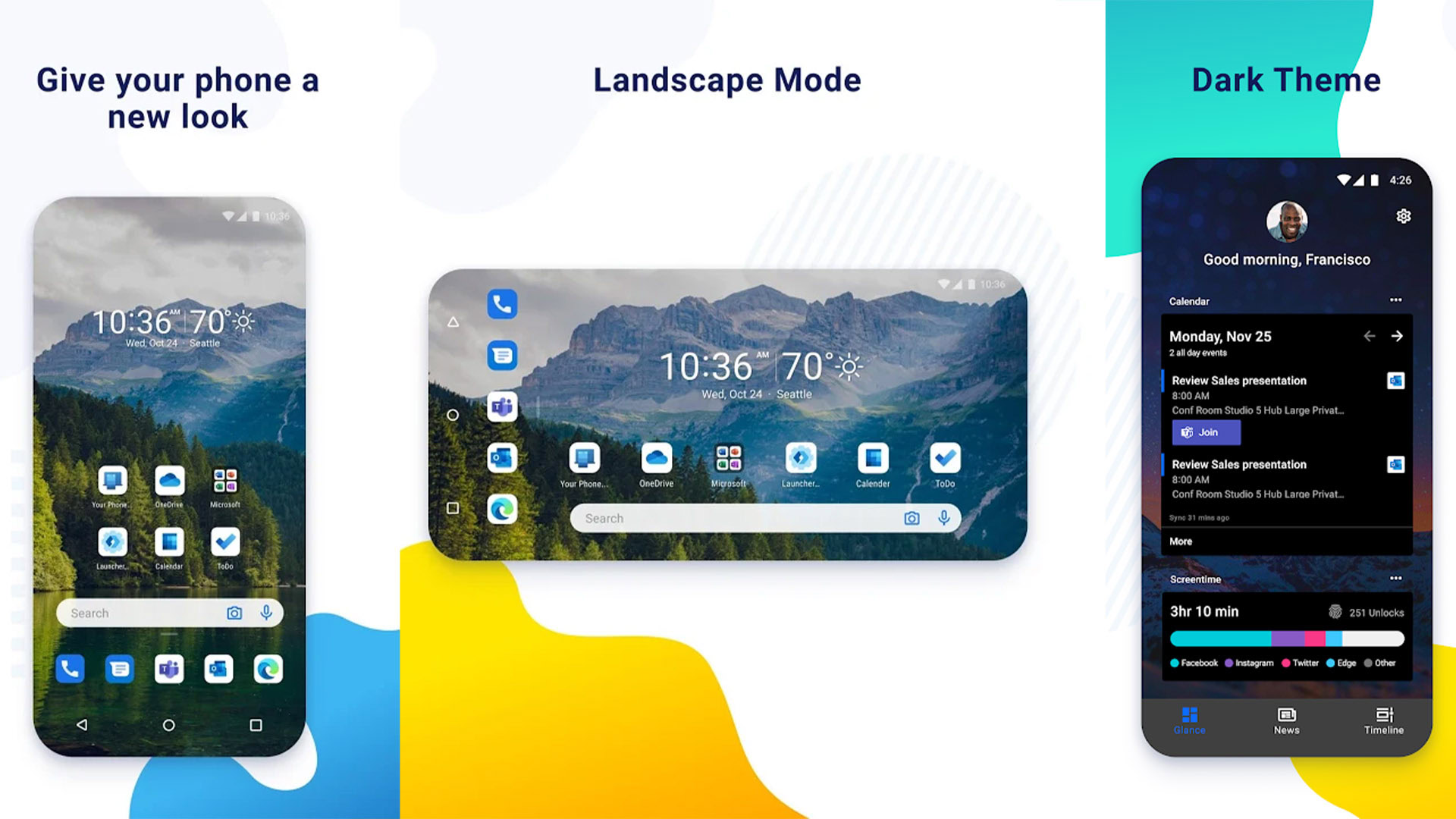This screenshot has height=819, width=1456.
Task: Open the OneDrive app
Action: (x=168, y=481)
